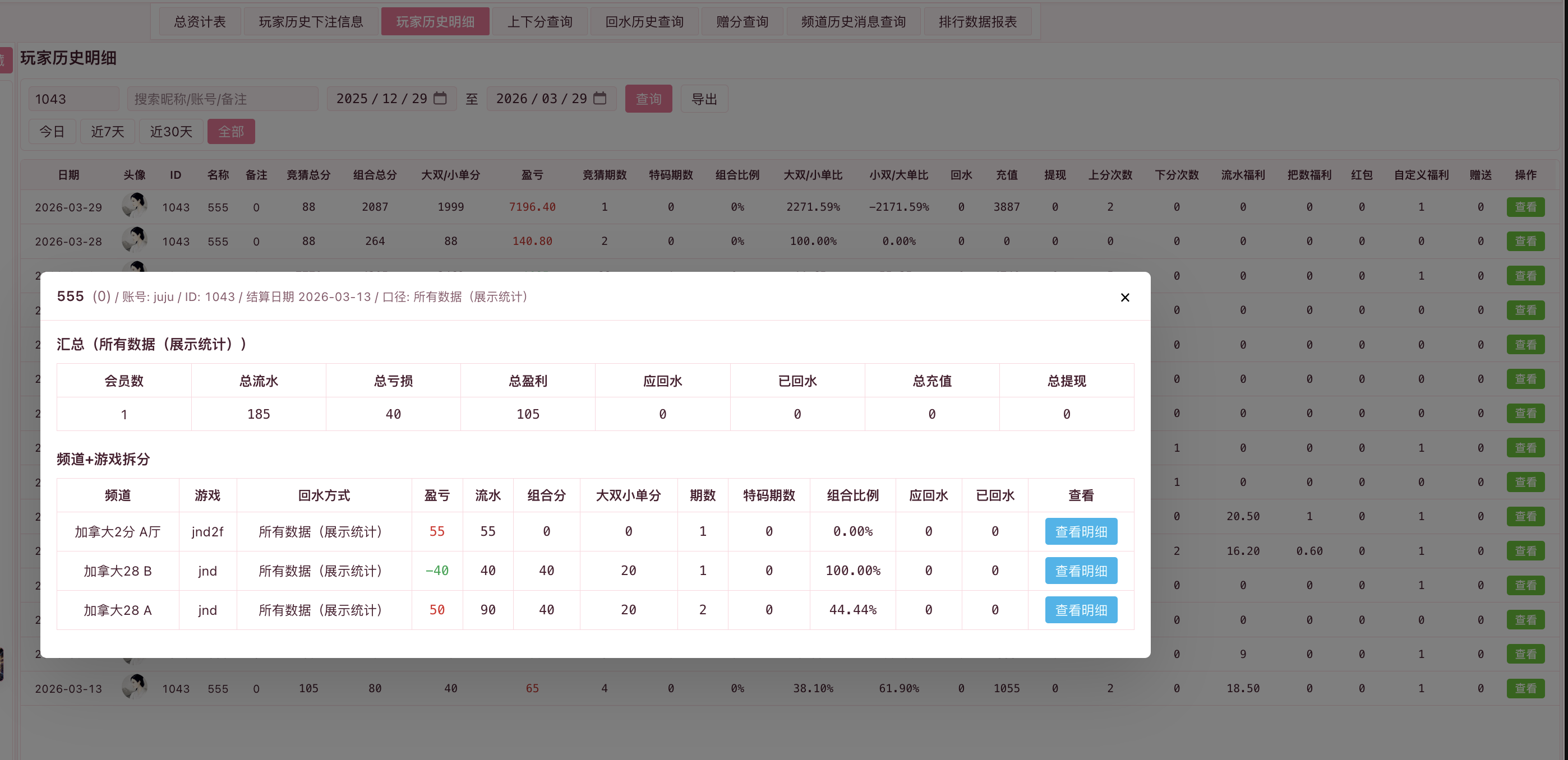The width and height of the screenshot is (1568, 760).
Task: Filter by 近30天
Action: [171, 132]
